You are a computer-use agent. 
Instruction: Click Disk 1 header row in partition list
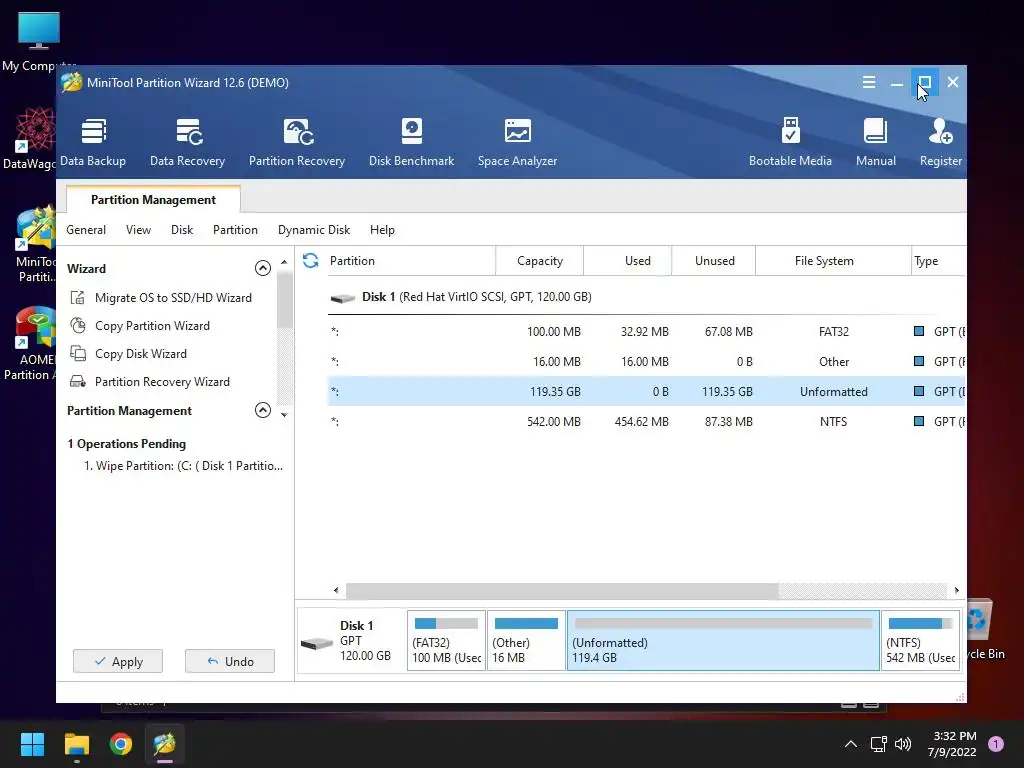[647, 297]
